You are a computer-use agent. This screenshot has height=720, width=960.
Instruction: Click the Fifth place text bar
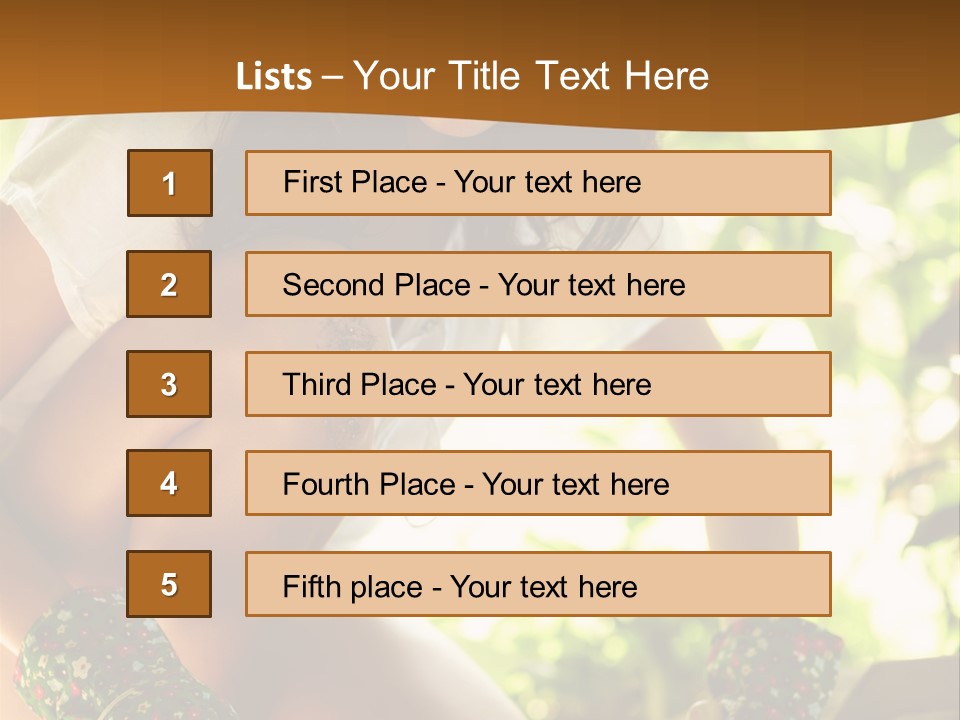pos(538,584)
